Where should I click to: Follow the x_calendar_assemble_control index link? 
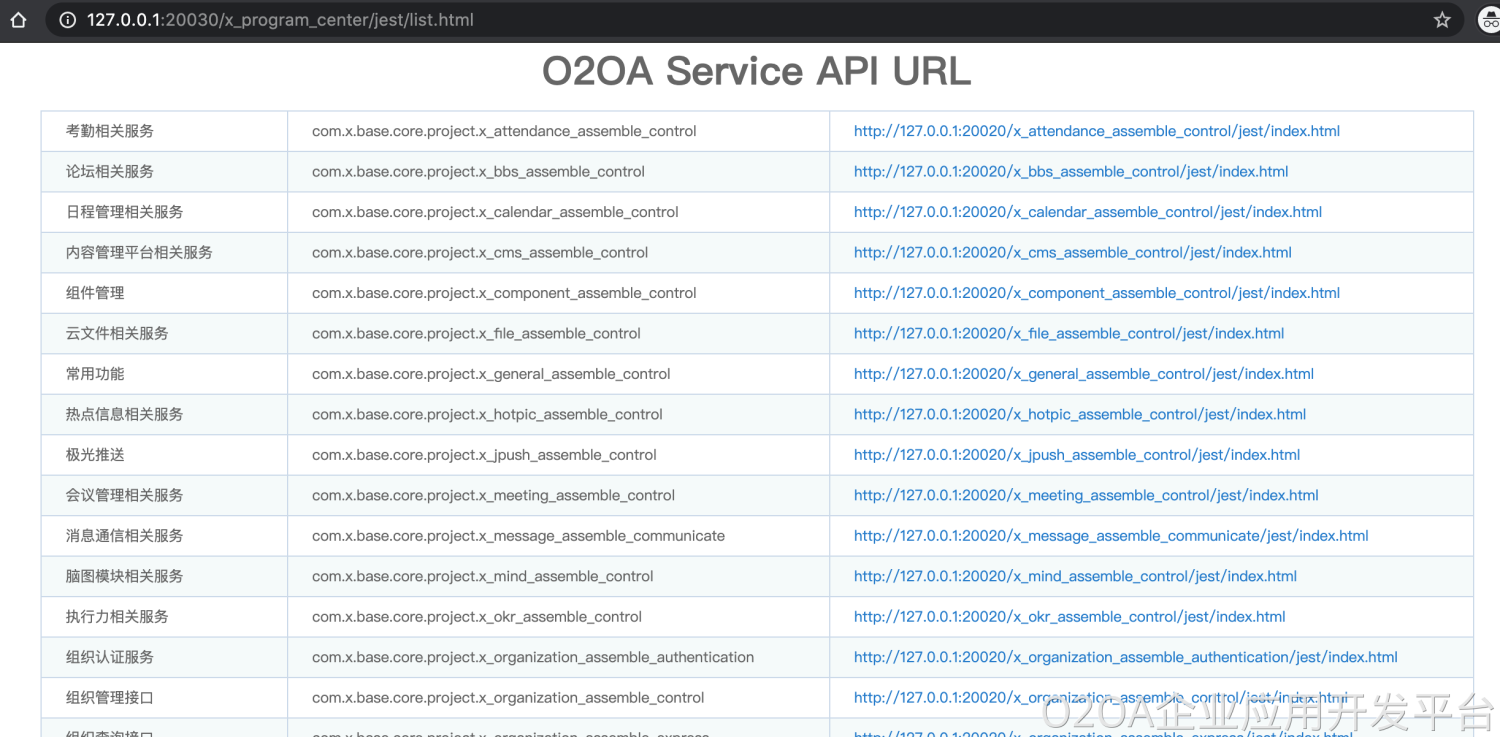tap(1087, 212)
